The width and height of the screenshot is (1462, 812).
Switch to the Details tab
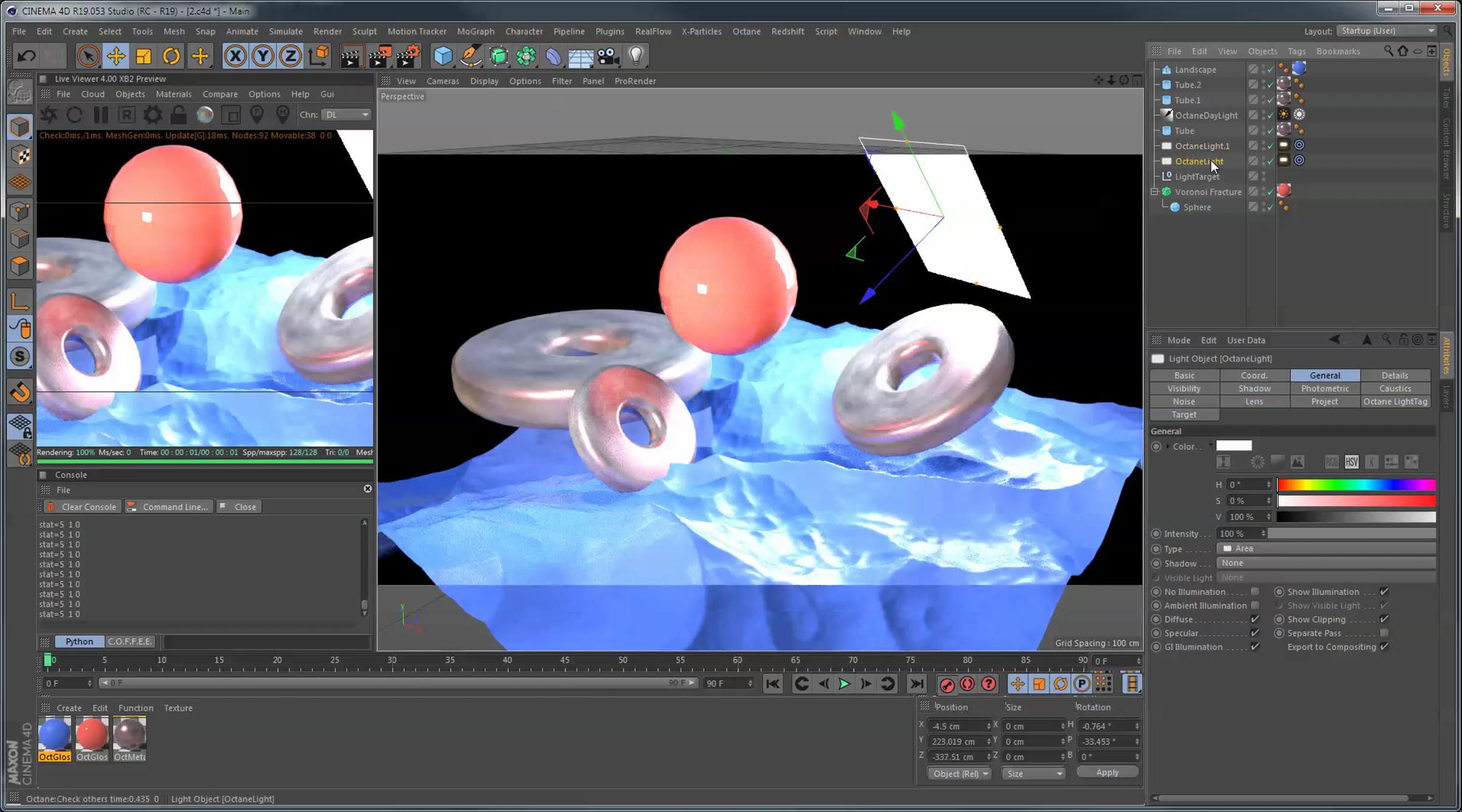pyautogui.click(x=1394, y=375)
